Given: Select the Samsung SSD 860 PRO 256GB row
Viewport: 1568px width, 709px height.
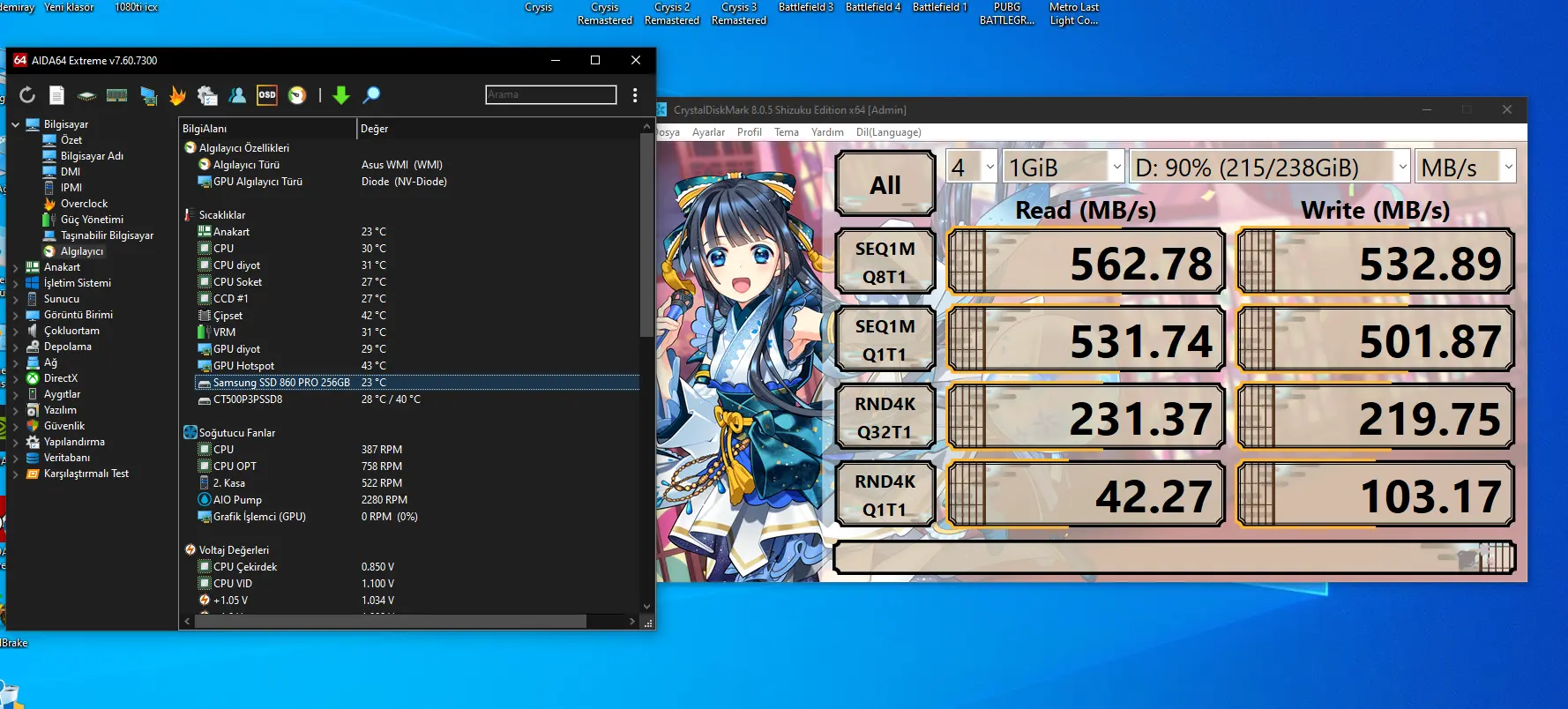Looking at the screenshot, I should [x=416, y=383].
